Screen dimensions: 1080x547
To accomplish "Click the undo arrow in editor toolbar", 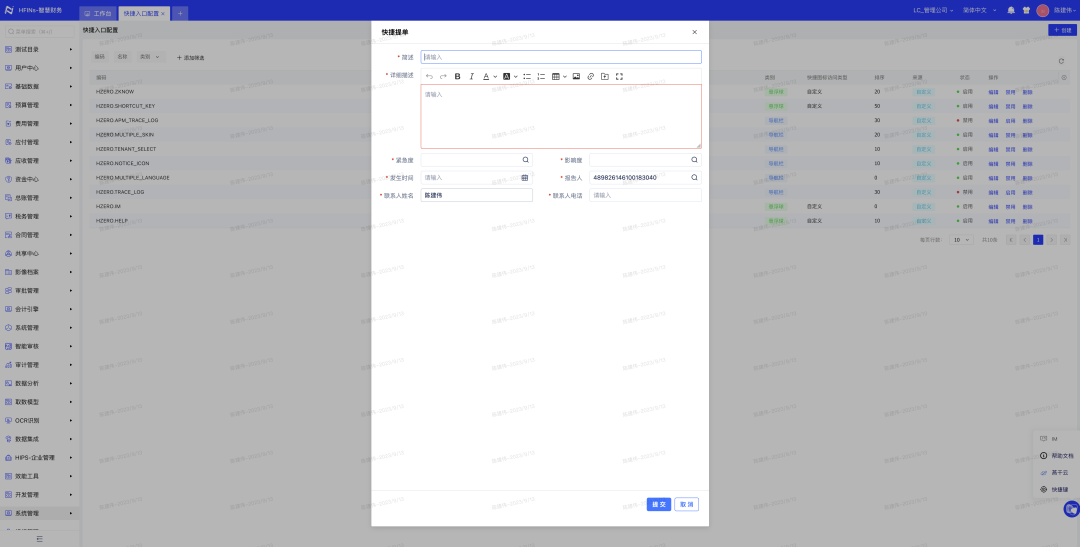I will pos(430,76).
